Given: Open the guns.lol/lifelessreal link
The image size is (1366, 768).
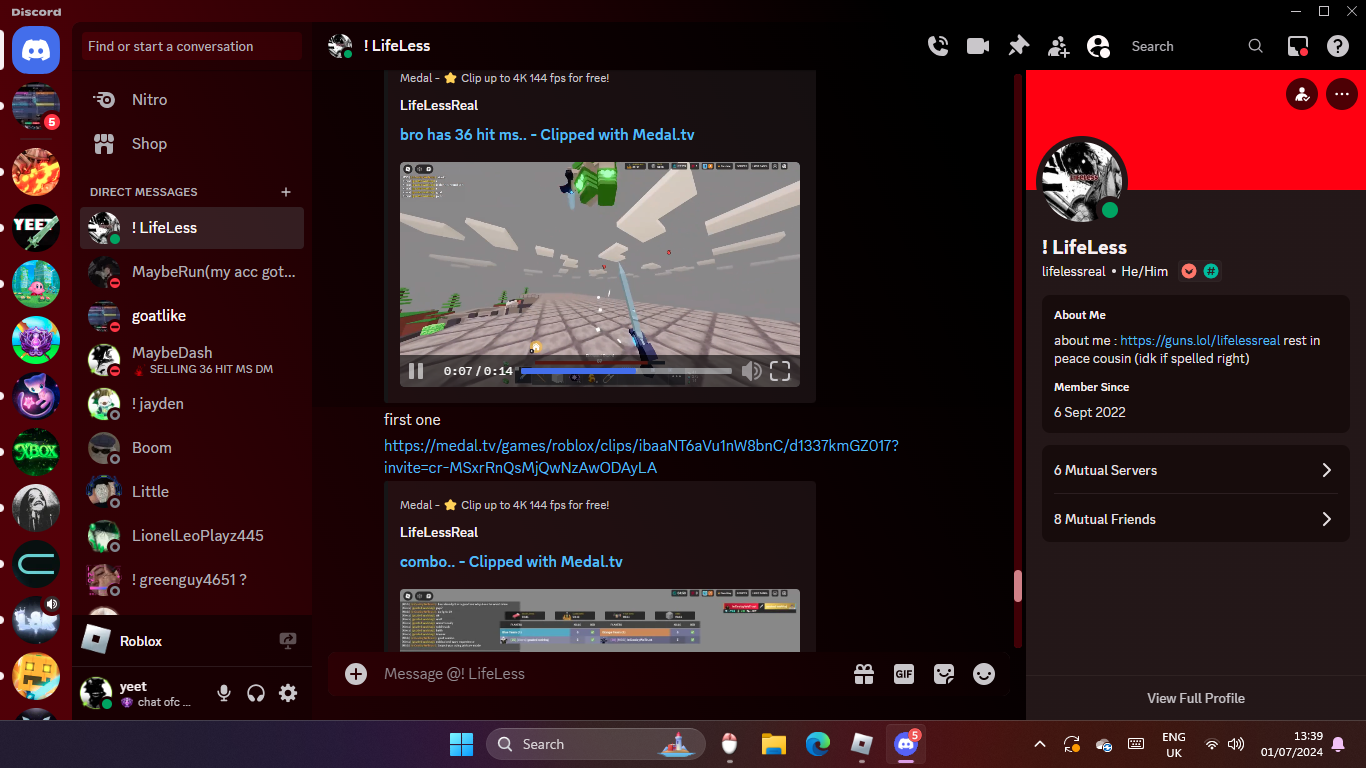Looking at the screenshot, I should click(1200, 341).
